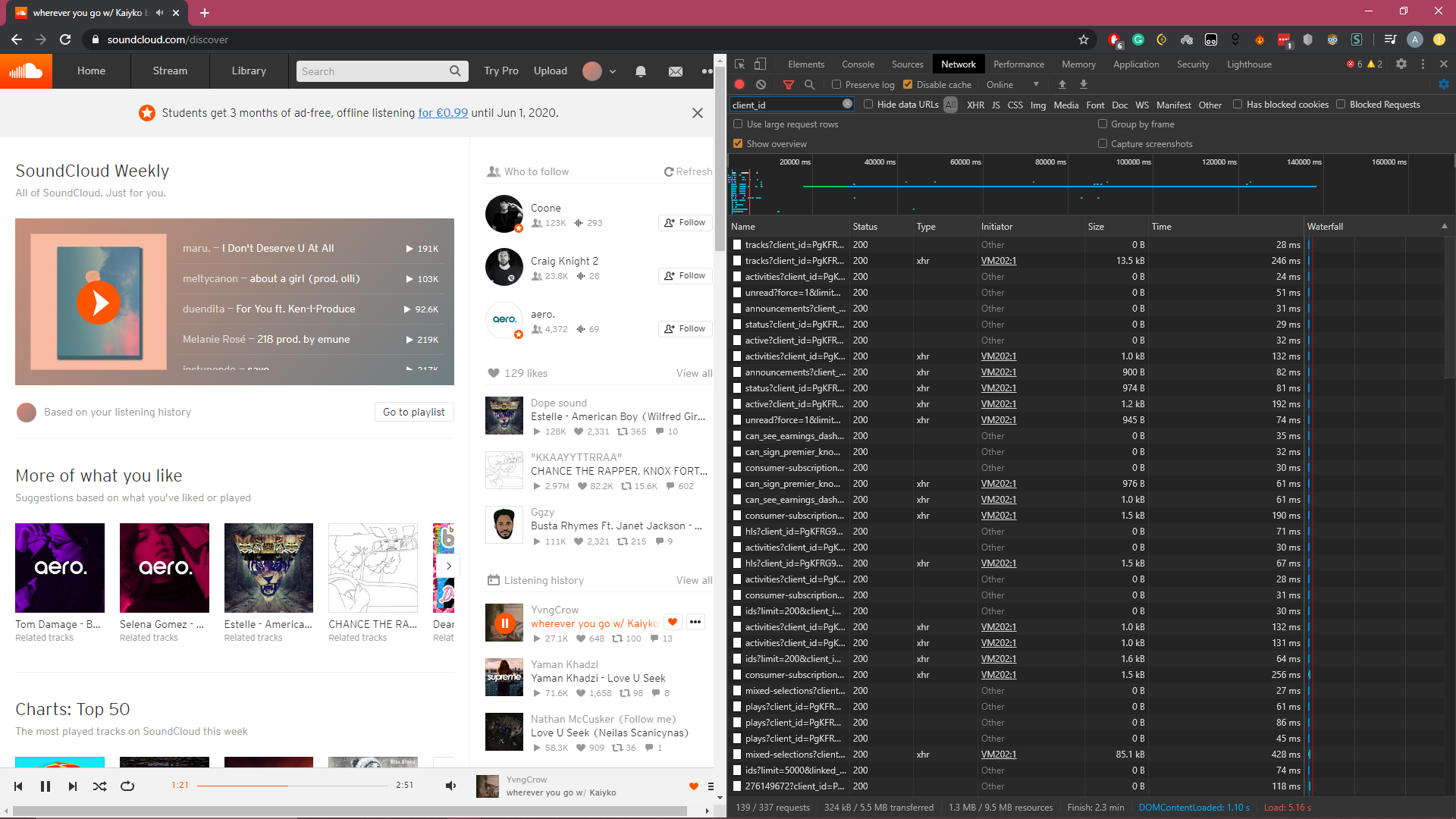Open the Tom Damage related tracks thumbnail

pos(60,568)
